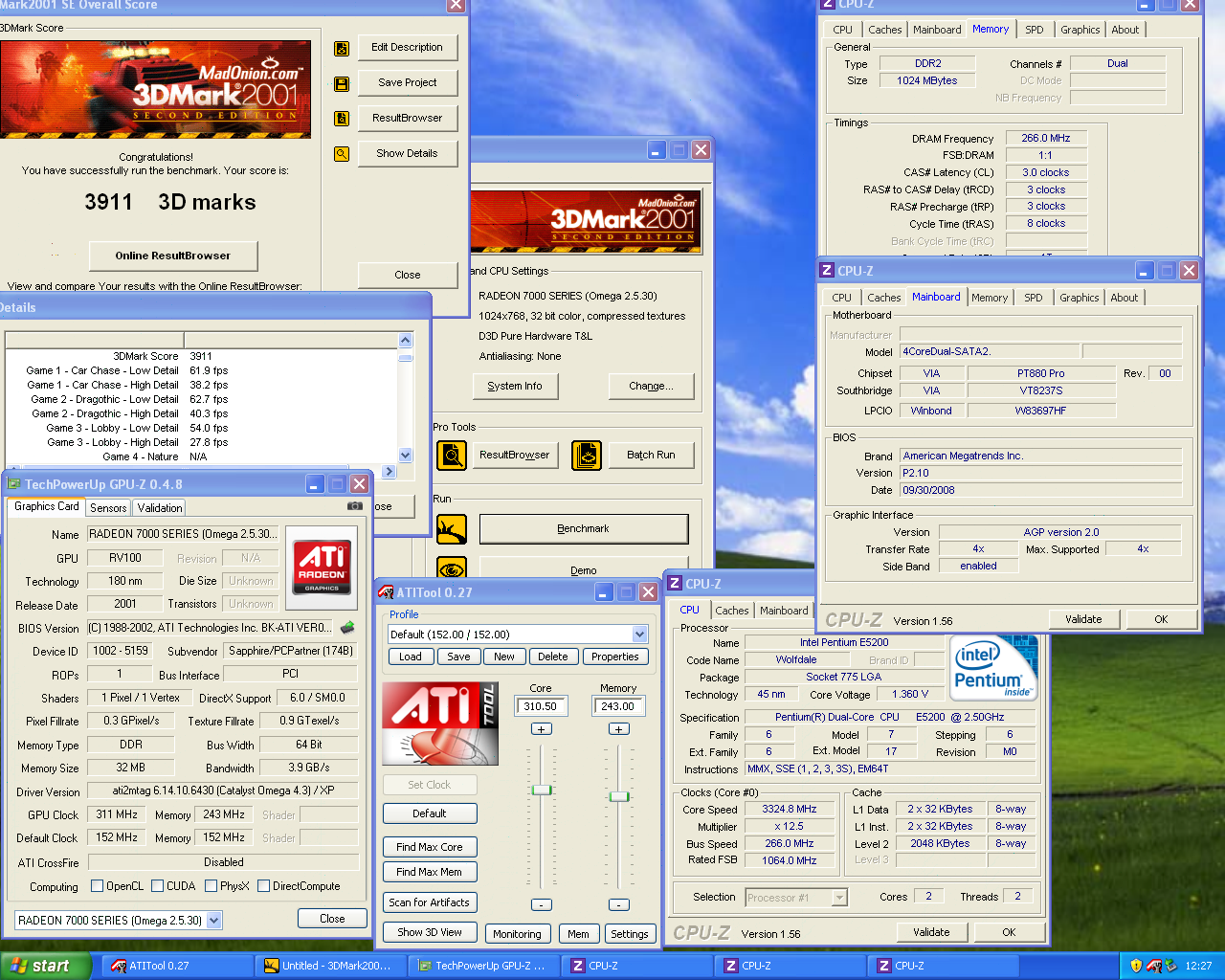Open the About tab in the CPU-Z Mainboard window
The width and height of the screenshot is (1225, 980).
[x=1125, y=298]
